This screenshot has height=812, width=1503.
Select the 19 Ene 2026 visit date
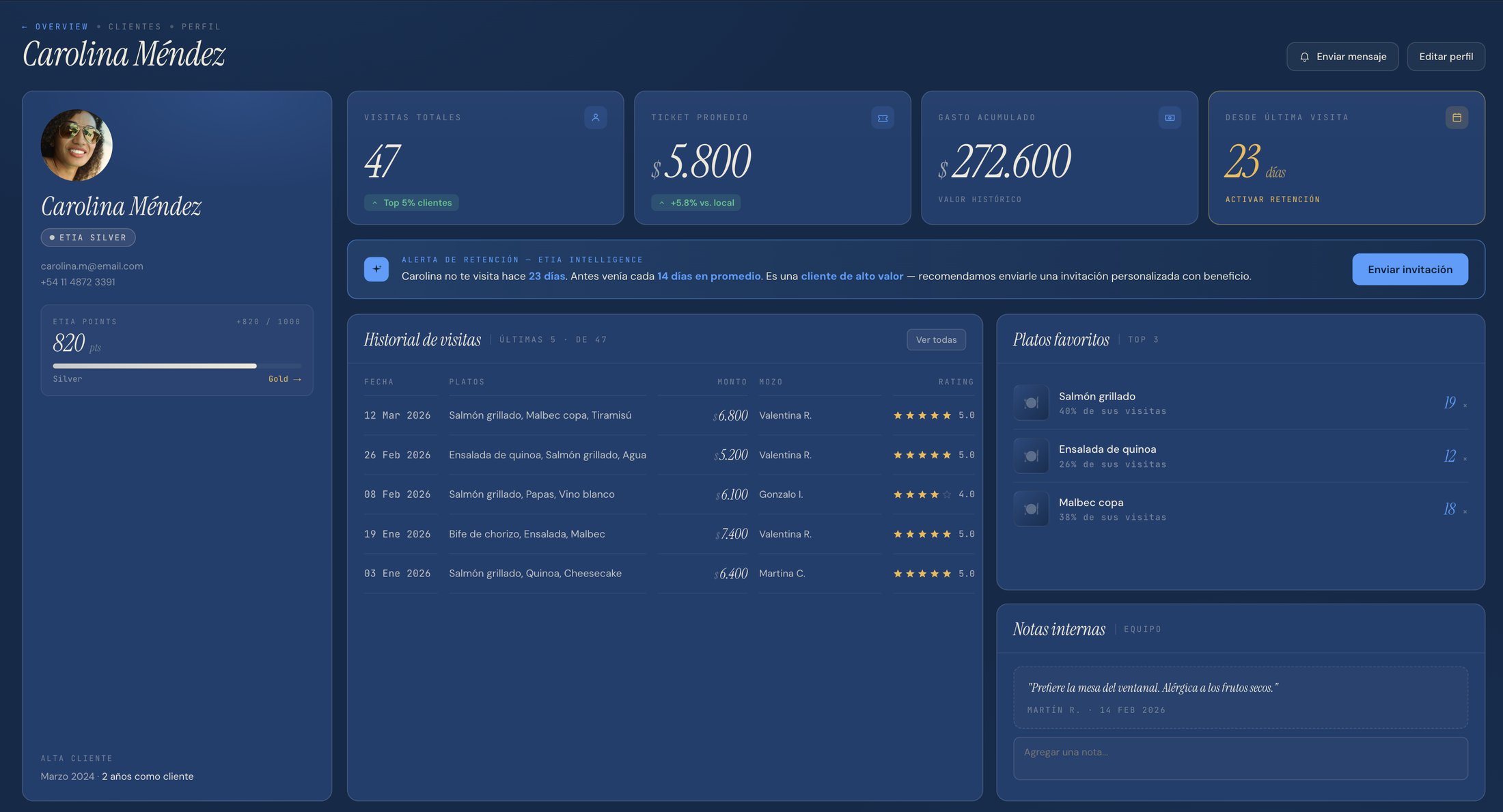[x=398, y=534]
